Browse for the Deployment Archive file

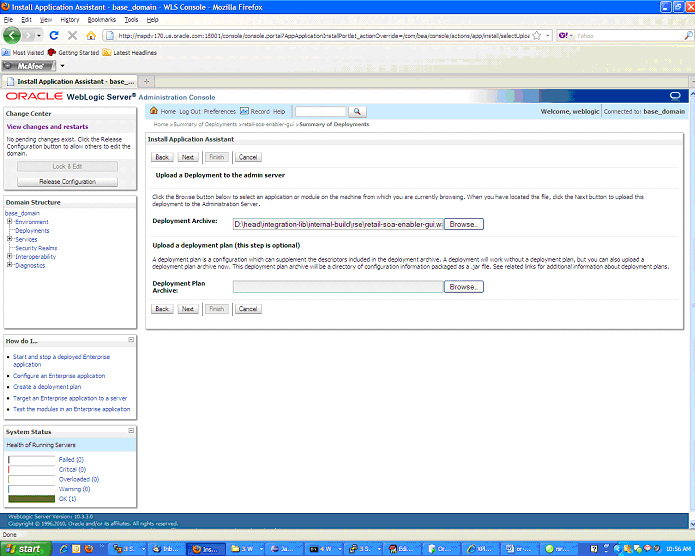464,224
